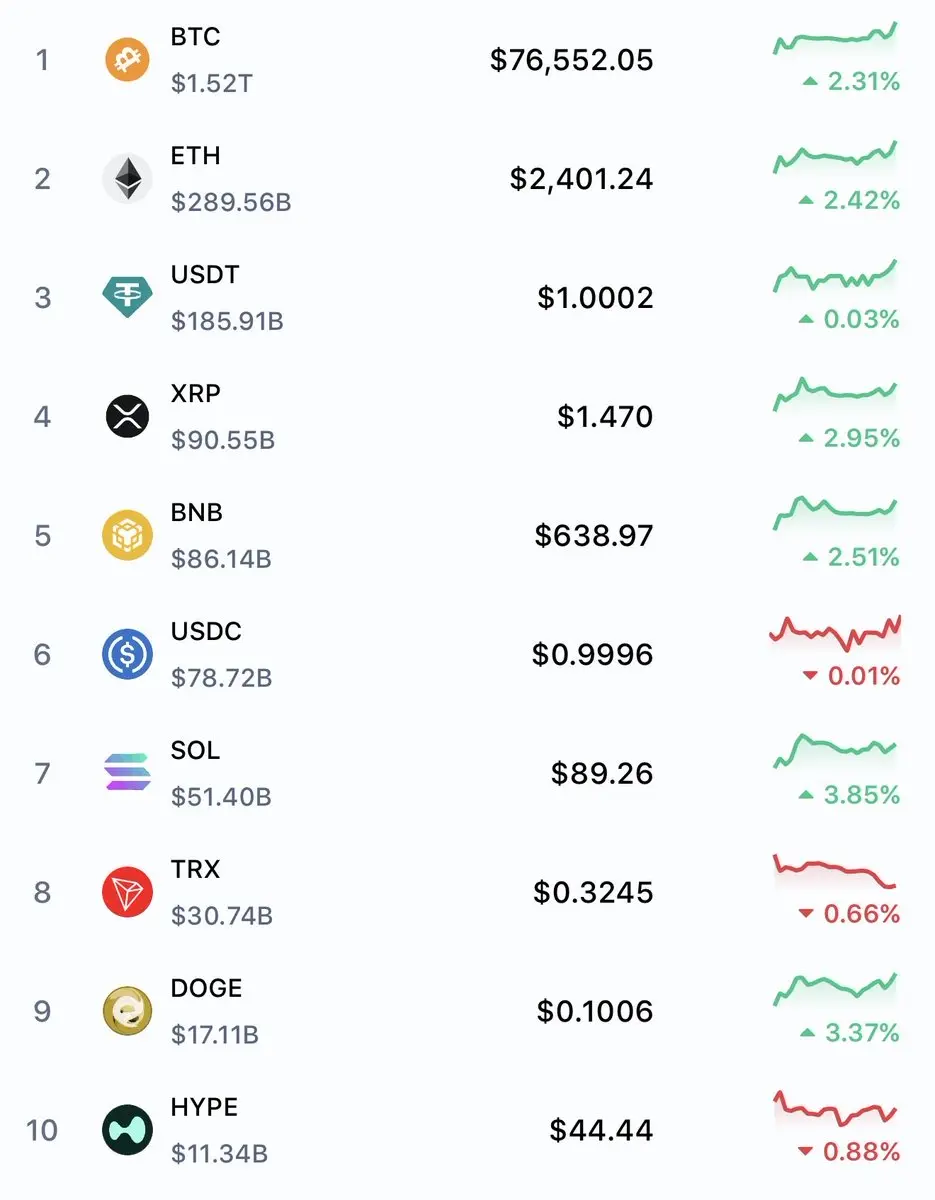935x1200 pixels.
Task: Click the DOGE 3.37% change indicator
Action: (849, 1033)
